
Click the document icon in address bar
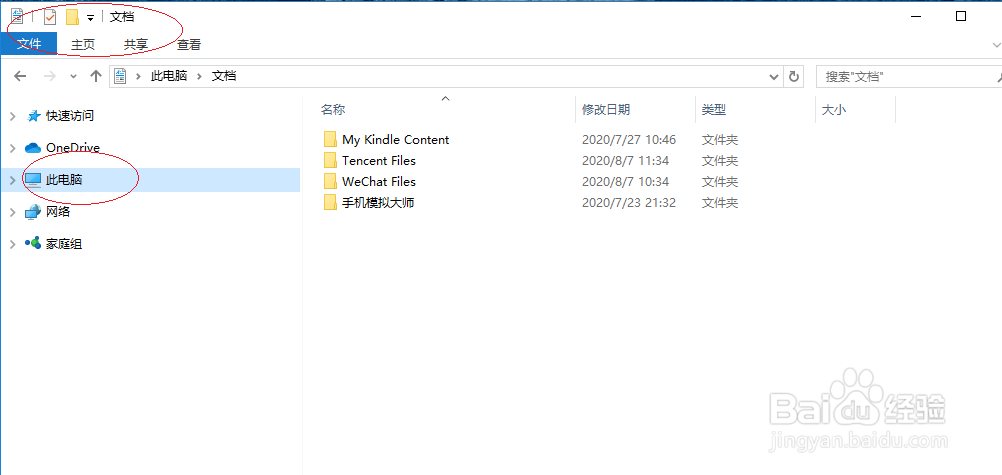119,76
